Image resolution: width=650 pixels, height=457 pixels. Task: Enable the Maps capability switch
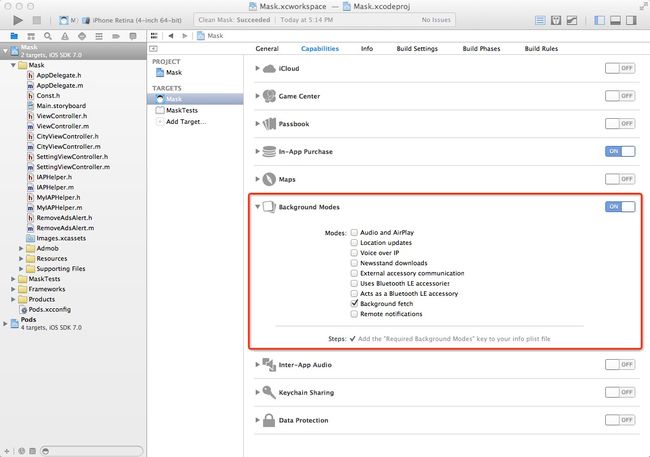click(620, 179)
